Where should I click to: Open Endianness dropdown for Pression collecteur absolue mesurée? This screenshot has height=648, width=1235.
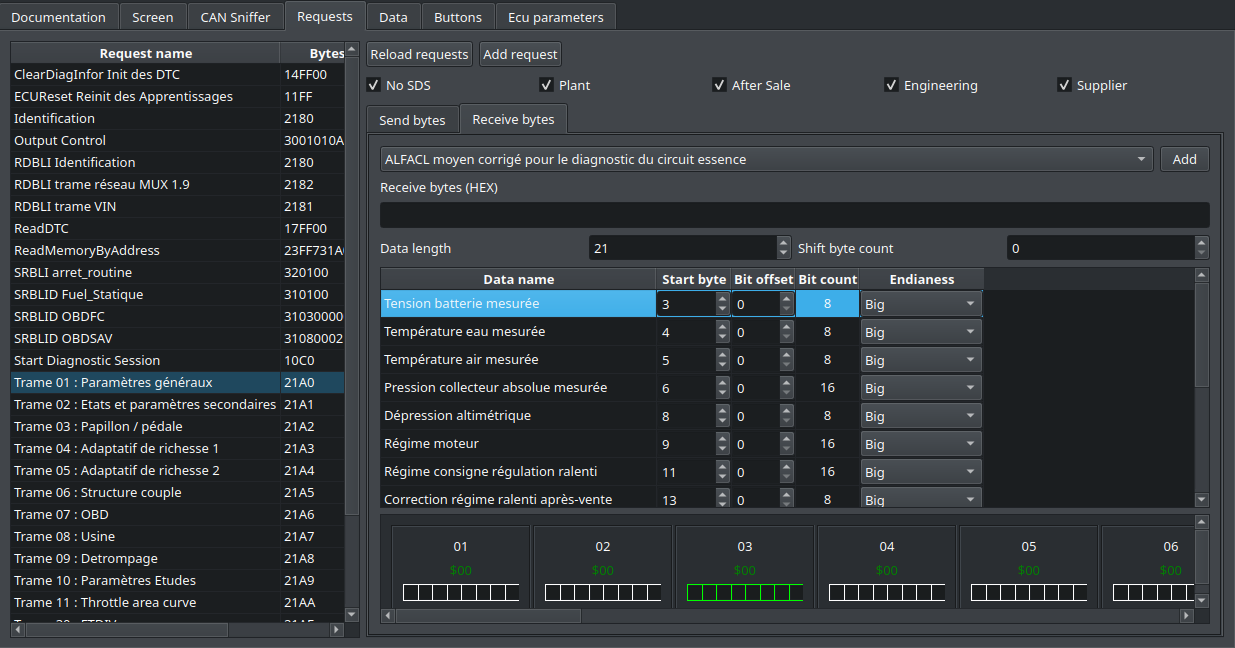(968, 387)
